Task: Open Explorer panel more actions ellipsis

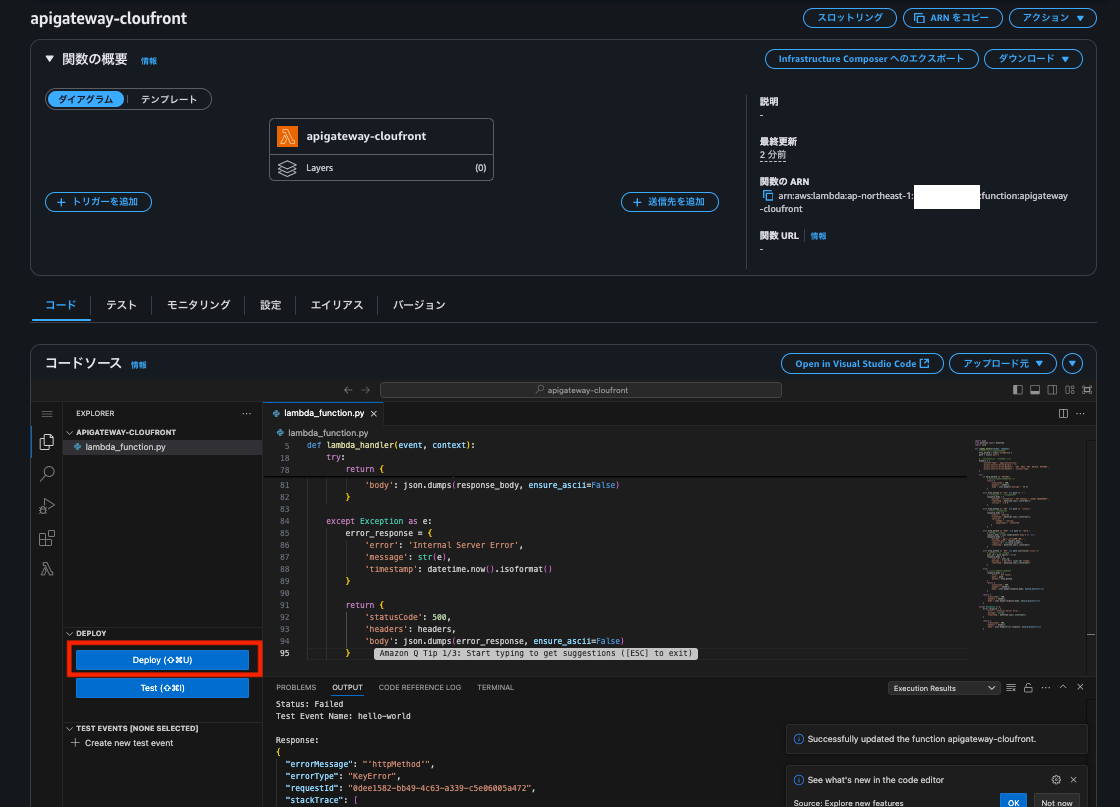Action: point(246,413)
